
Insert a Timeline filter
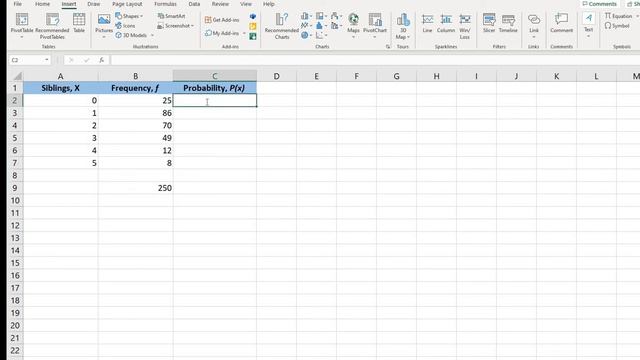click(508, 23)
